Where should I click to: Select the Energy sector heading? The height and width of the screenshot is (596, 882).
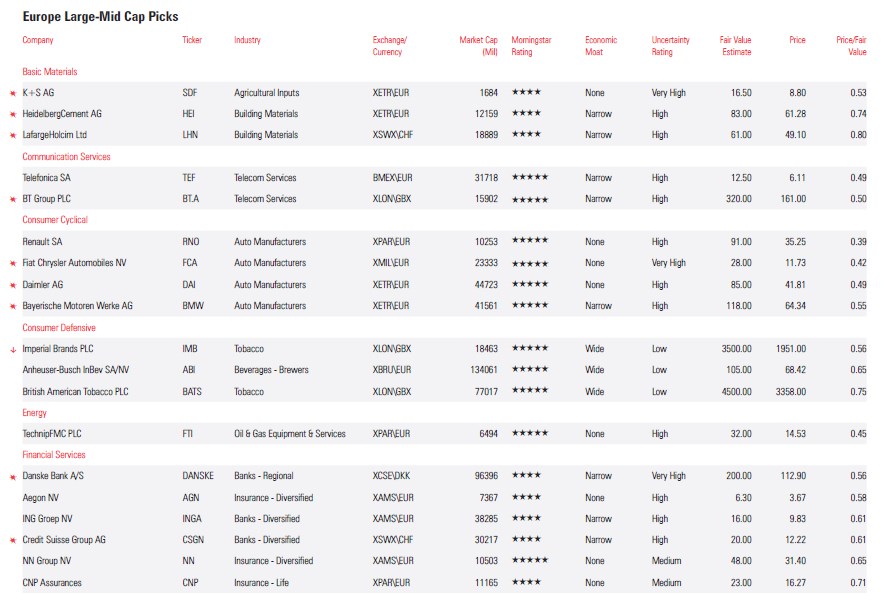coord(34,412)
